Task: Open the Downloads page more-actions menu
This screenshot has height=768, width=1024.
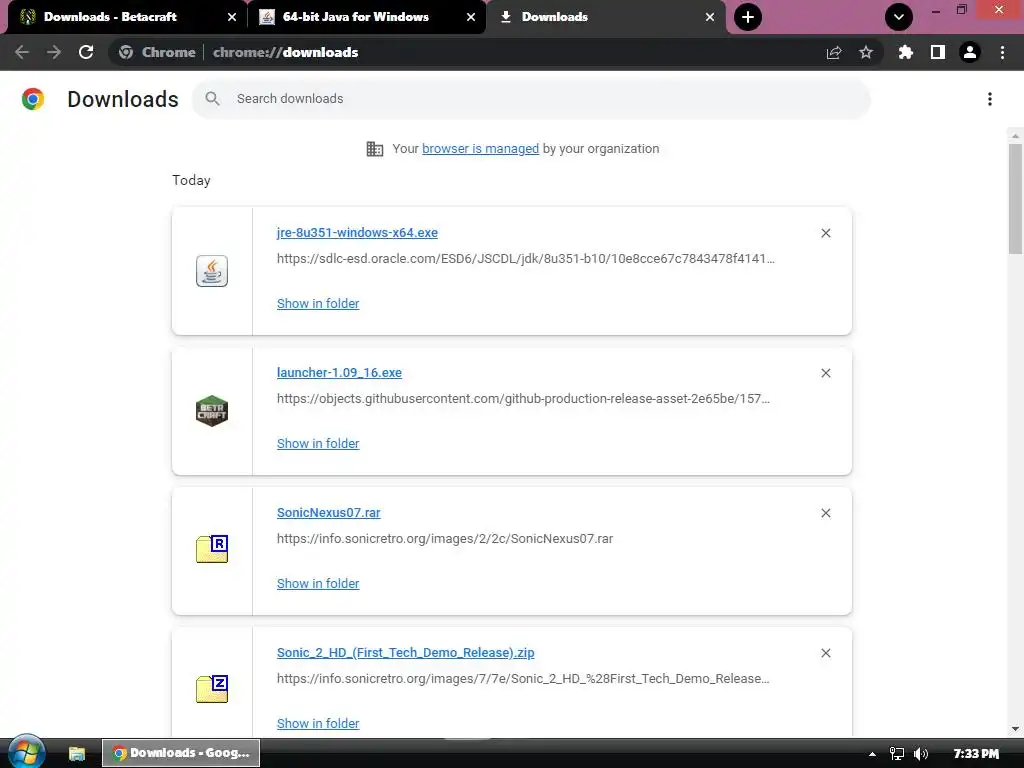Action: 990,99
